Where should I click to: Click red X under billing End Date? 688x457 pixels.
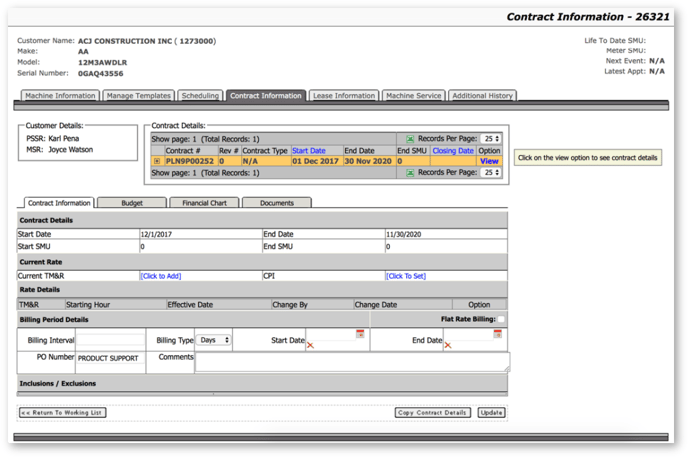pos(448,345)
